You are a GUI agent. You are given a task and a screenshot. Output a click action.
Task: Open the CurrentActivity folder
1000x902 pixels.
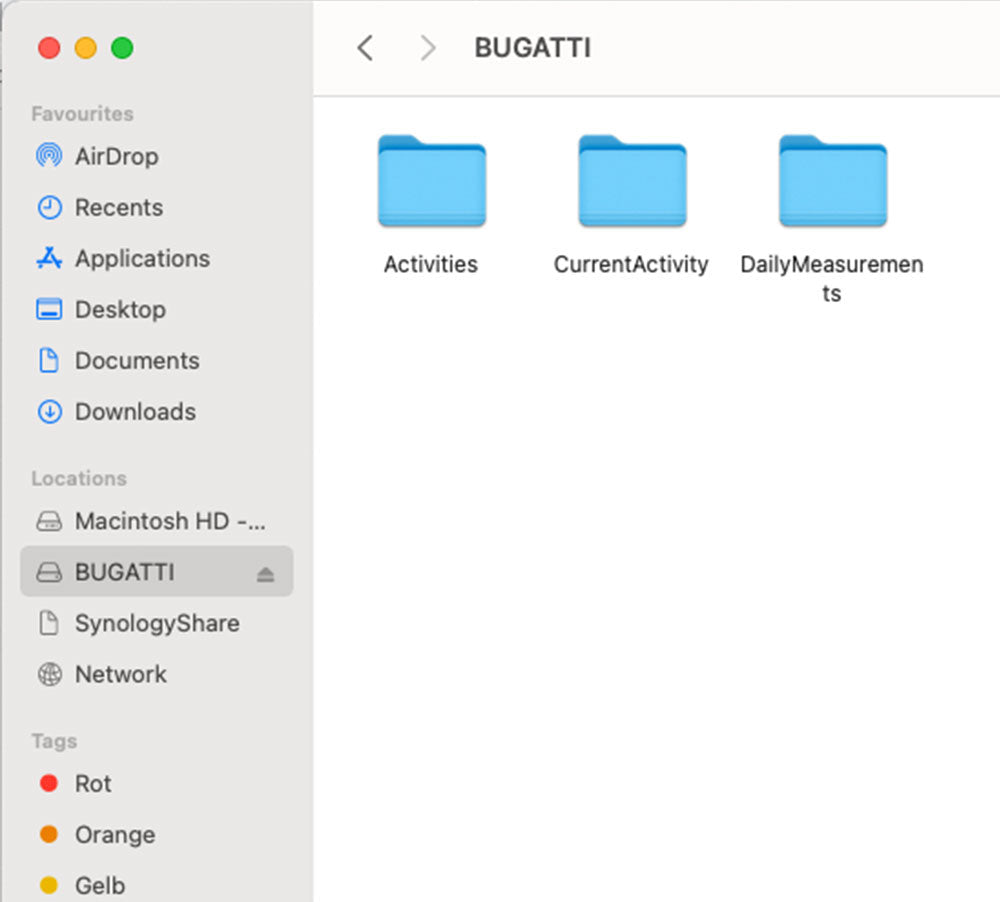(x=632, y=183)
